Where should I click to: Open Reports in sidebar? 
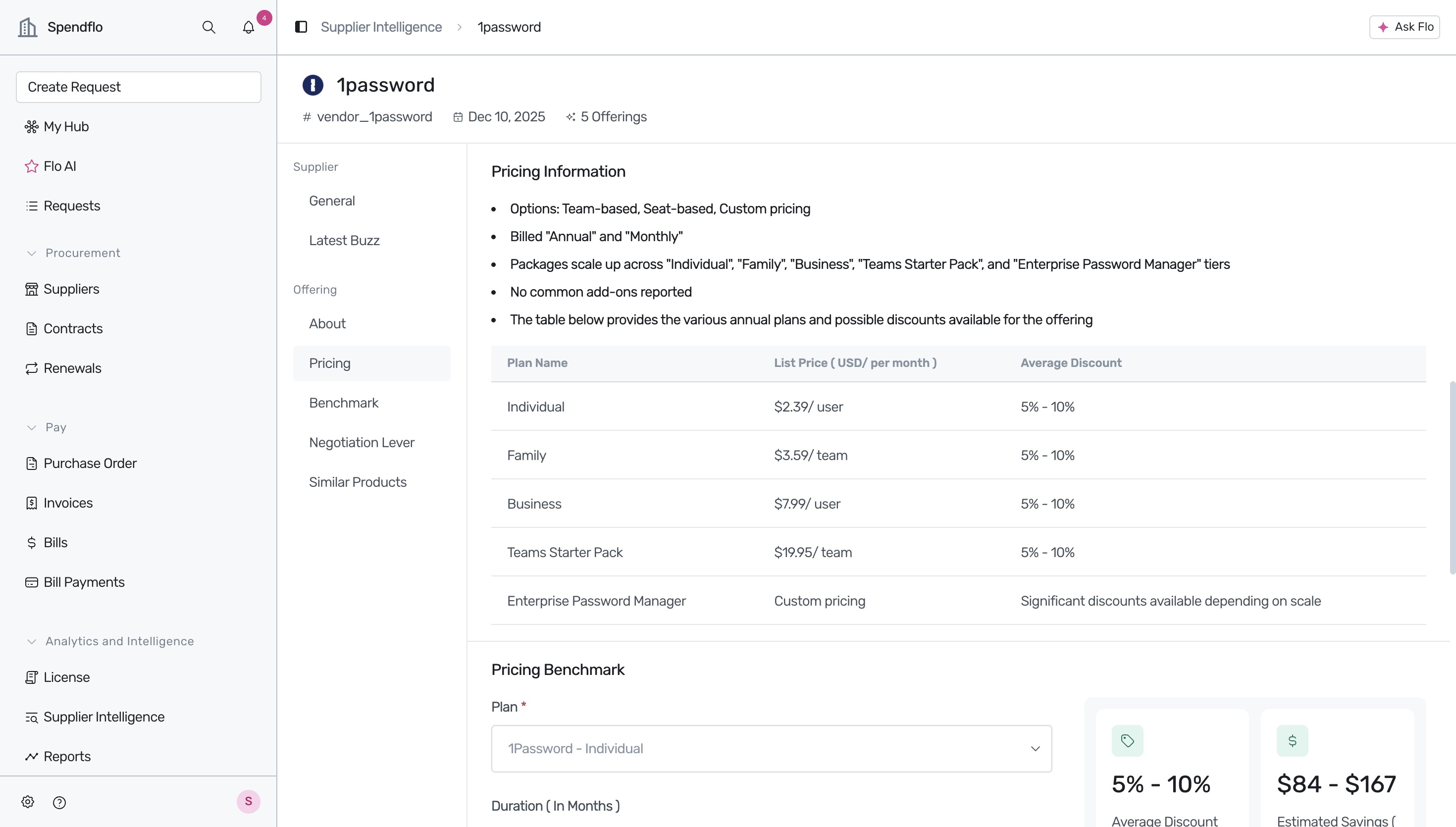tap(67, 757)
